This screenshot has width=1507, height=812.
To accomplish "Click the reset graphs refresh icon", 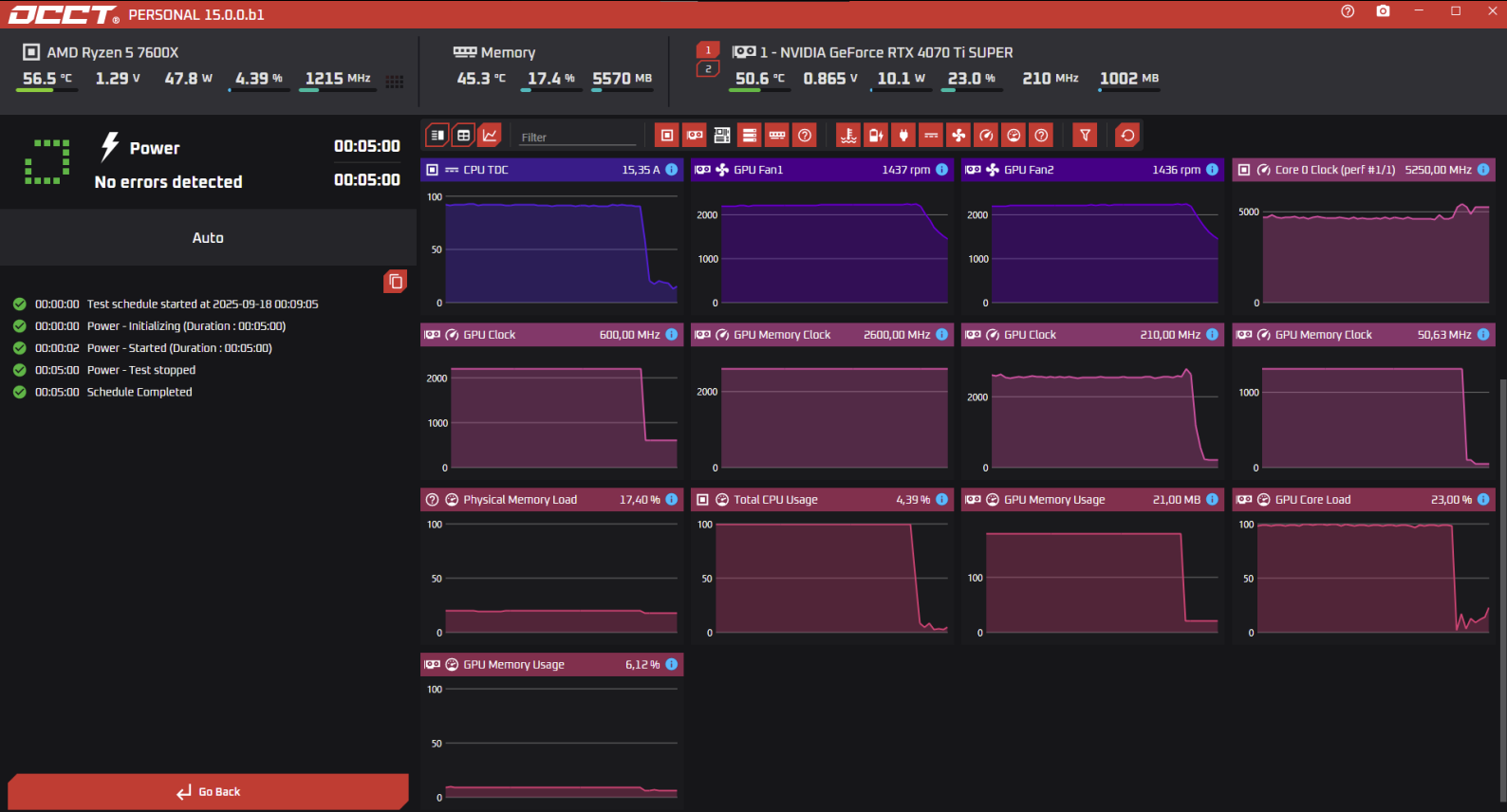I will (1127, 136).
